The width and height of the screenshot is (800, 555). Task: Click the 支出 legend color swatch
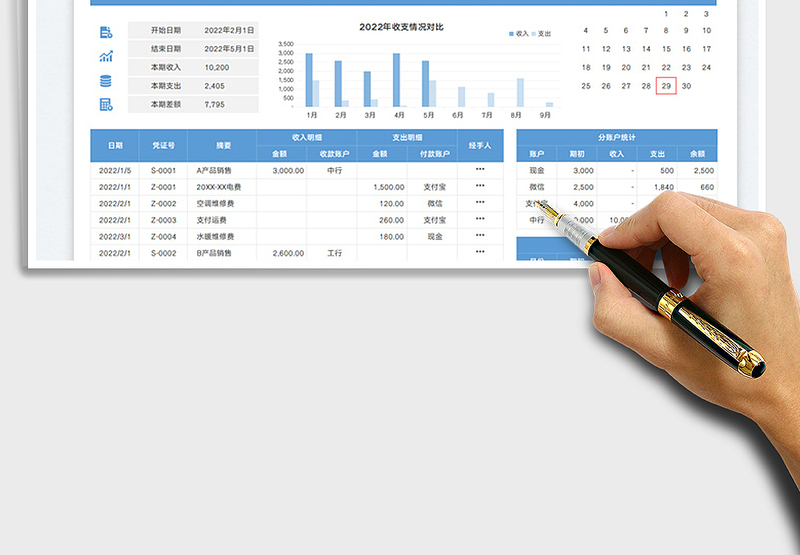tap(533, 33)
